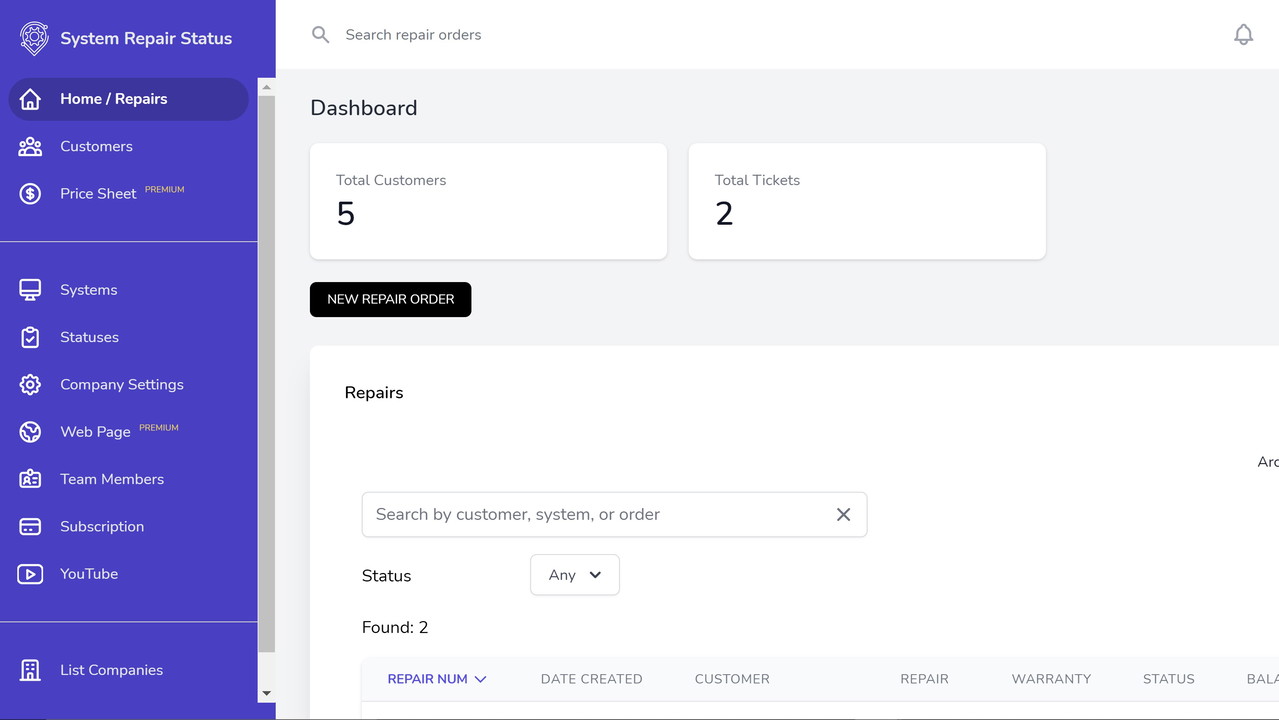The height and width of the screenshot is (720, 1279).
Task: Open the Subscription menu item
Action: [x=101, y=527]
